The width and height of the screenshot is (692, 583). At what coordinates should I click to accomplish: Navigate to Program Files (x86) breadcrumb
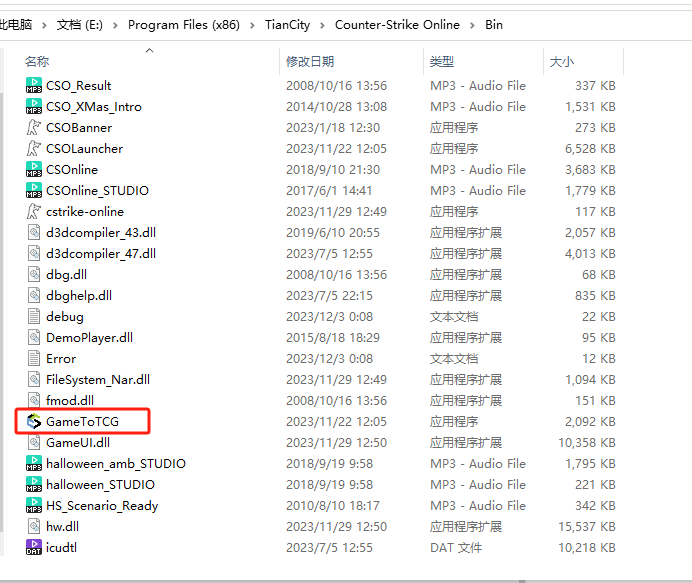(184, 25)
